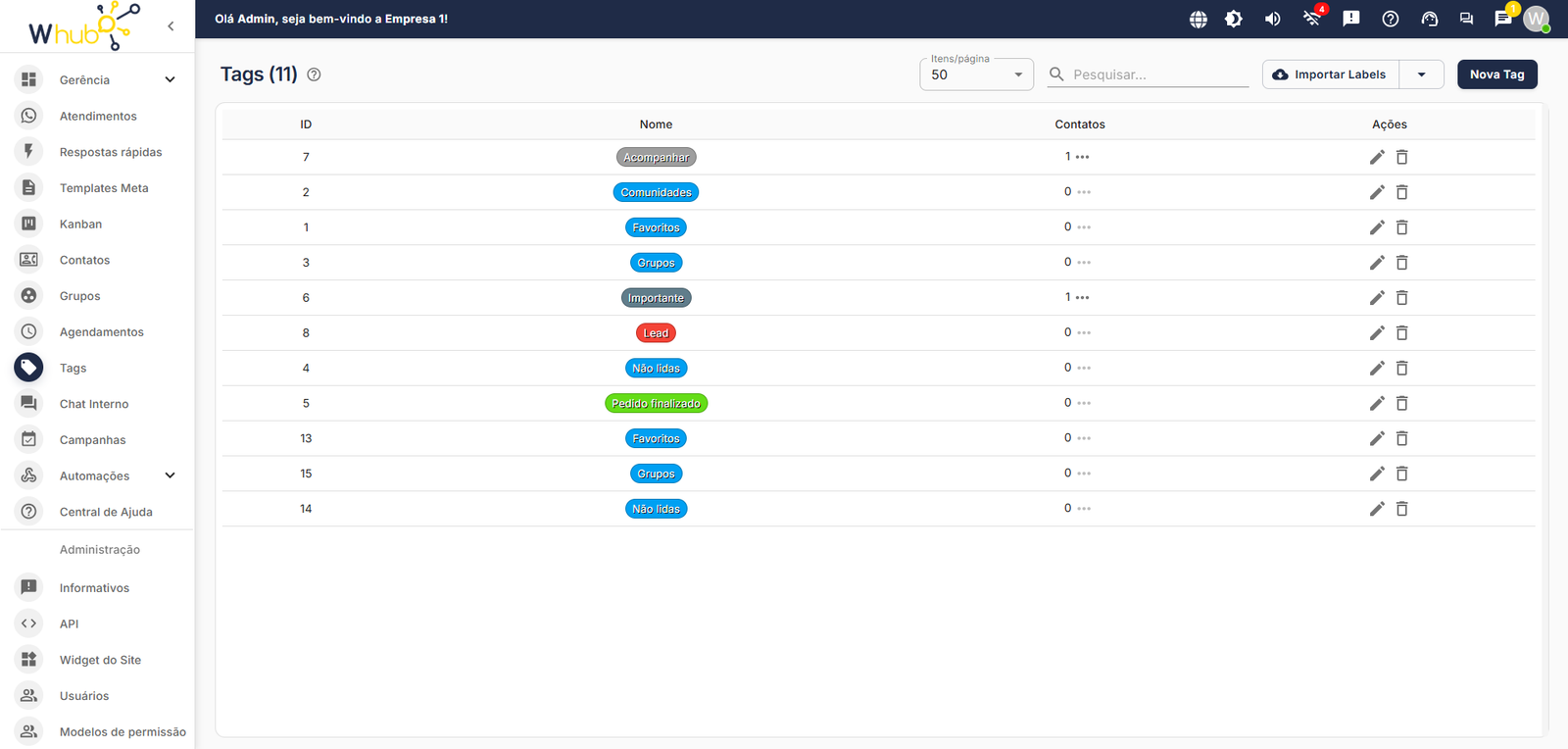This screenshot has width=1568, height=749.
Task: Edit the Acompanhar tag with pencil icon
Action: [x=1377, y=157]
